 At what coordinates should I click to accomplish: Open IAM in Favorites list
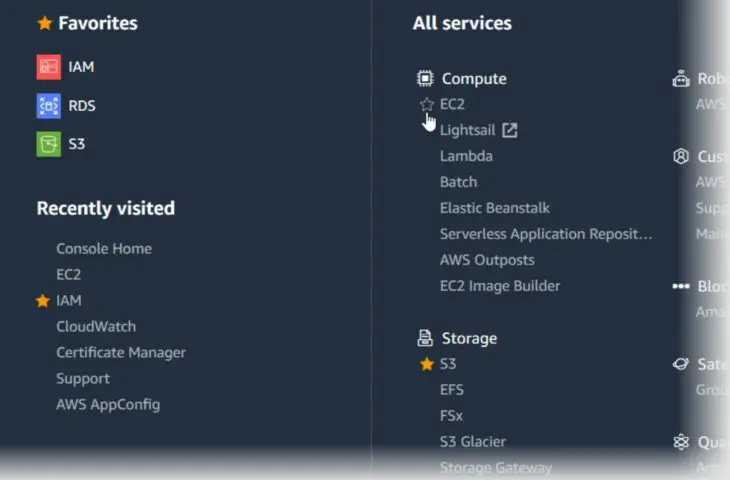coord(81,67)
